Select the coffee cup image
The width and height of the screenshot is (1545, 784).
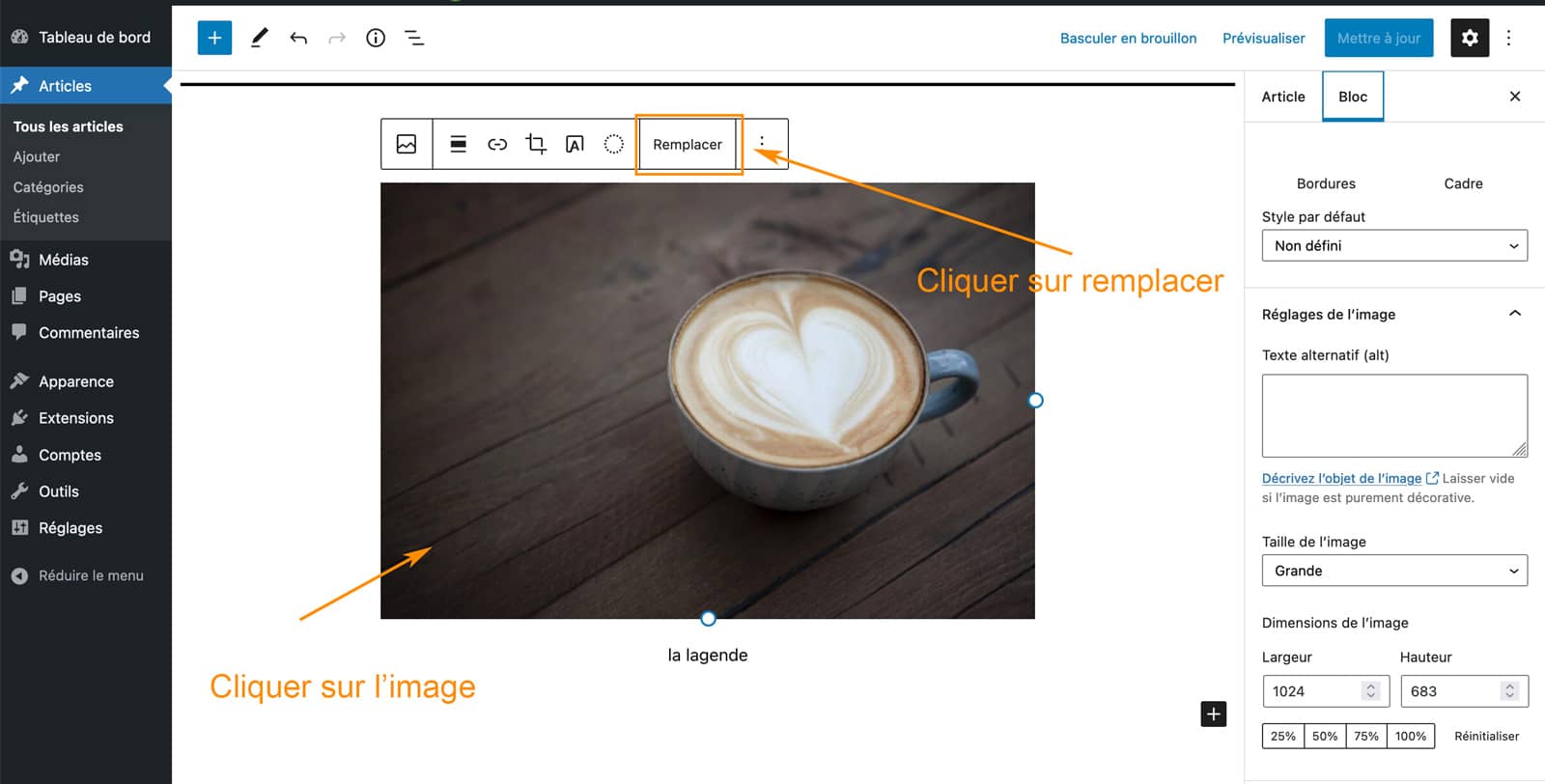[x=708, y=401]
